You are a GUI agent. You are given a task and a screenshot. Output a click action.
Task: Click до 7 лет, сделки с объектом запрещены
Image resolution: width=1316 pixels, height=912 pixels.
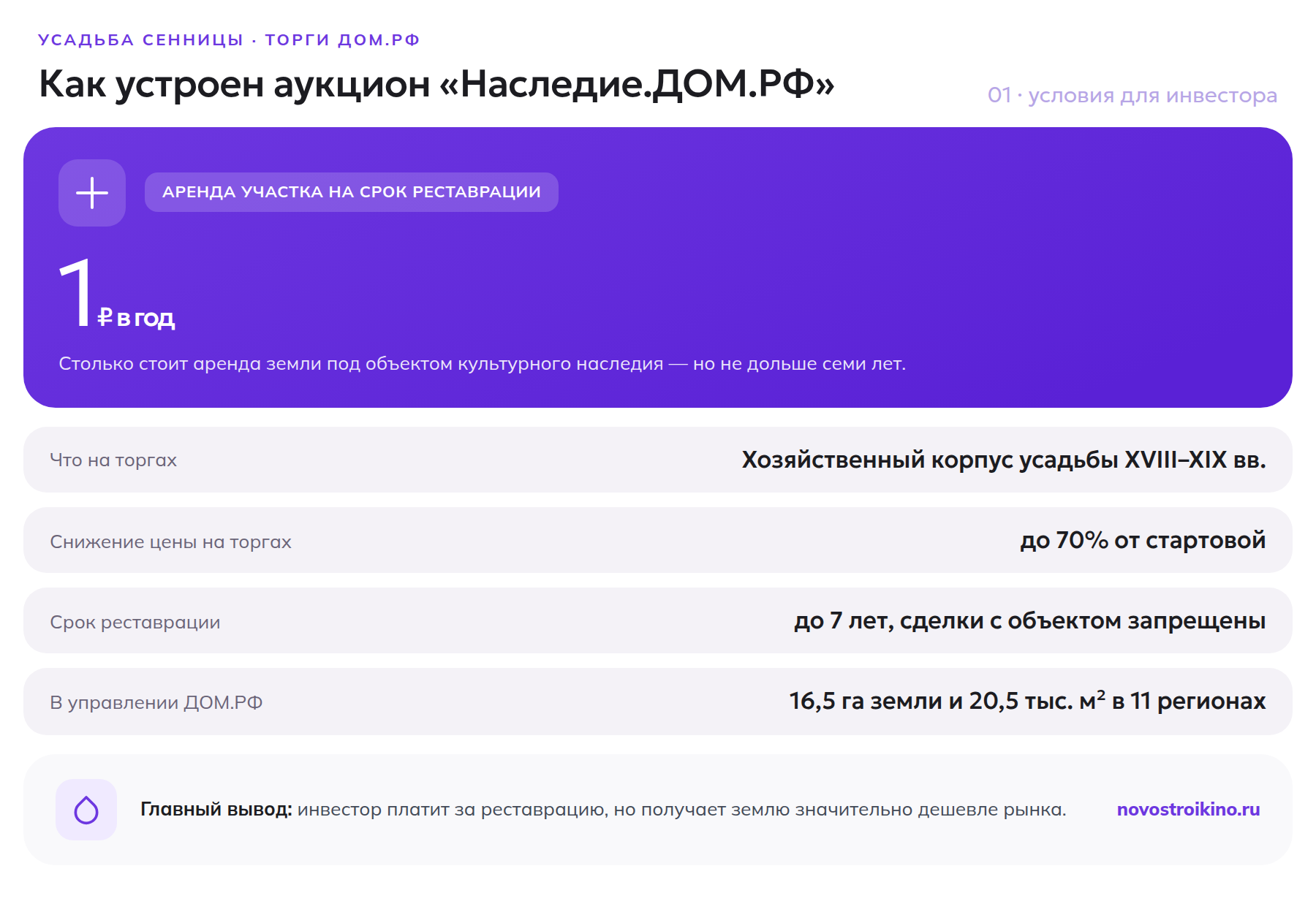click(x=1029, y=620)
